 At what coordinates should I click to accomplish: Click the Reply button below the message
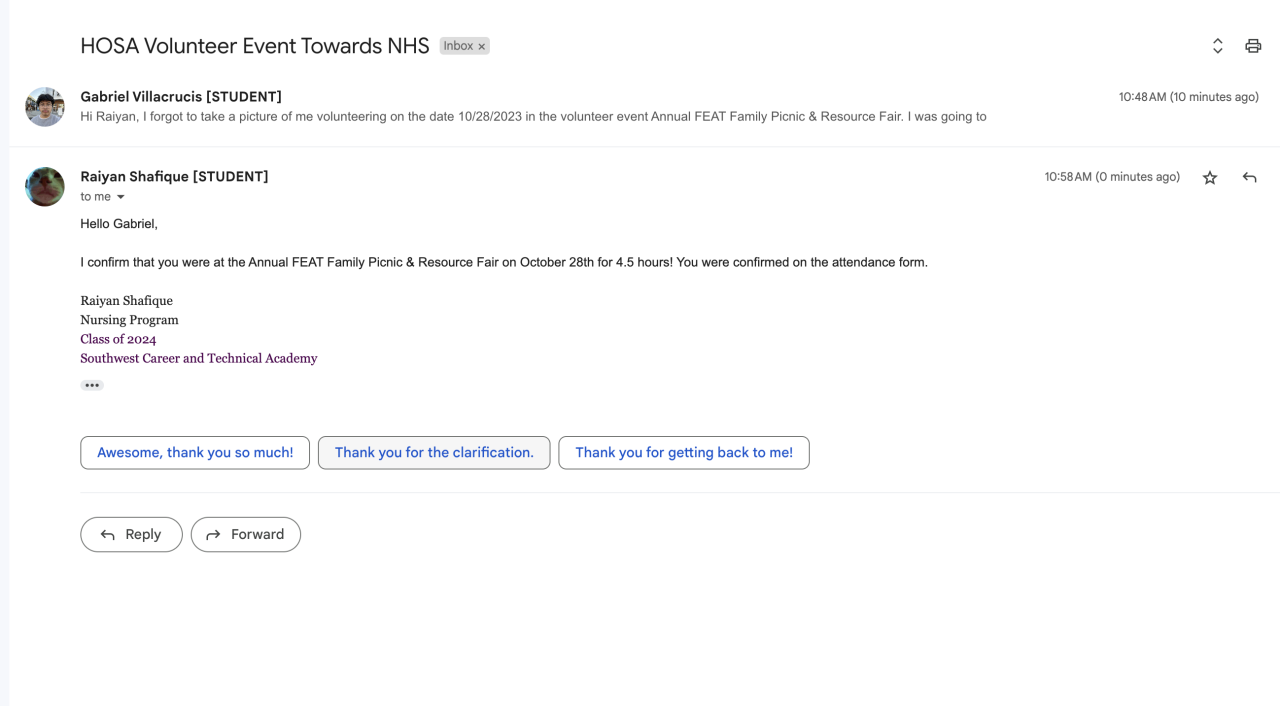[131, 535]
